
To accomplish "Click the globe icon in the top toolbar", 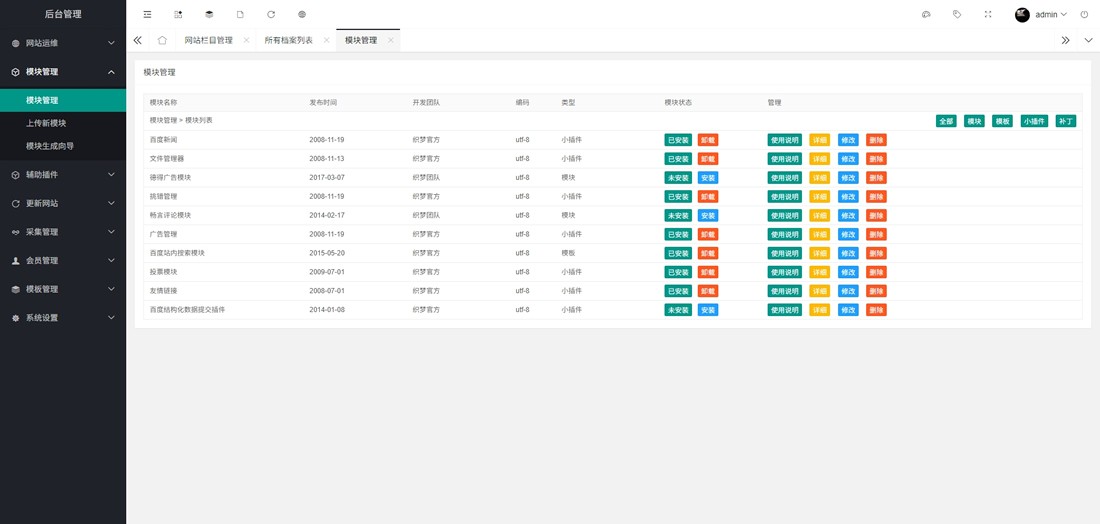I will point(302,15).
